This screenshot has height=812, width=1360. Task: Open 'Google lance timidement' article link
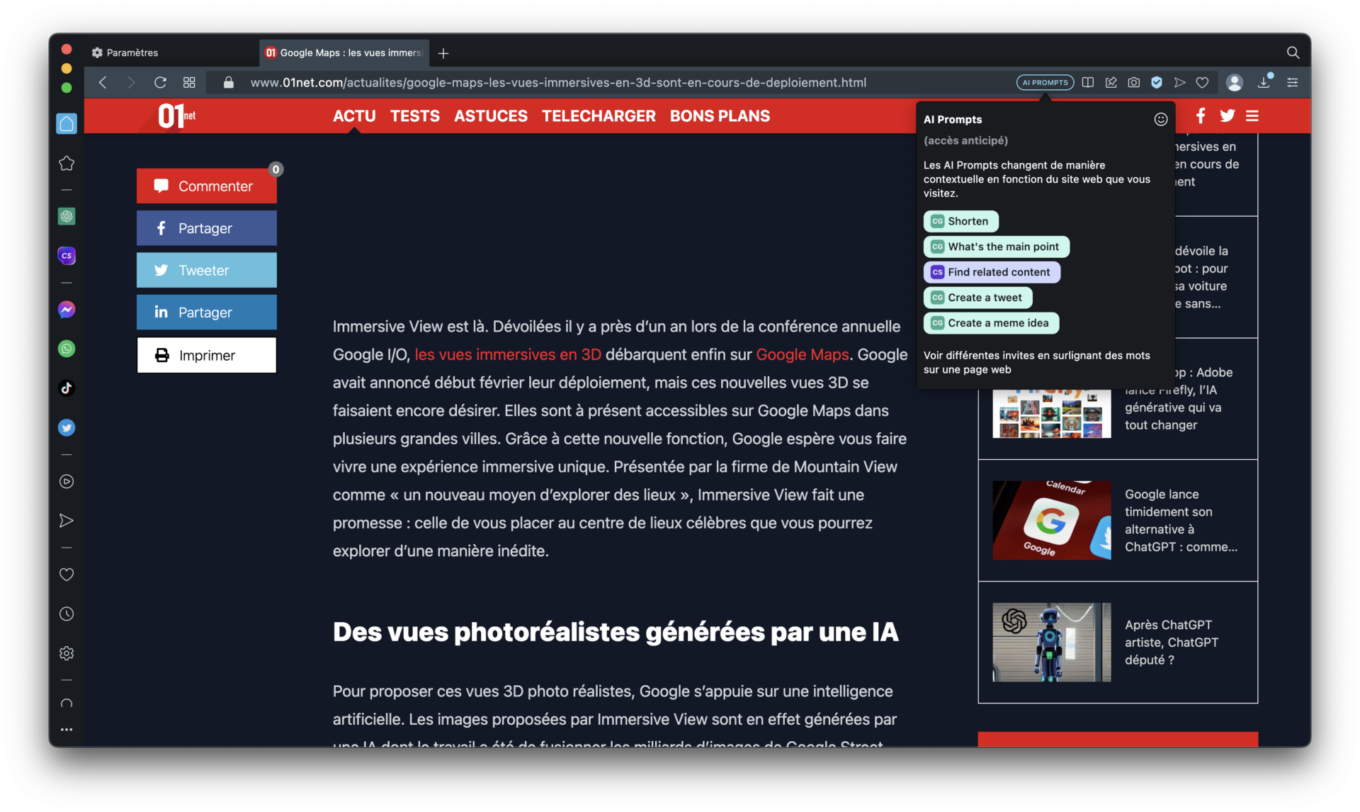pyautogui.click(x=1181, y=520)
